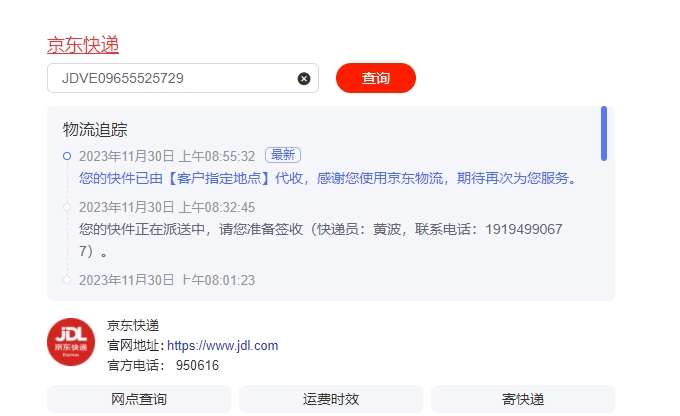Click the JDL 京东快递 red logo
The image size is (680, 416).
[71, 342]
